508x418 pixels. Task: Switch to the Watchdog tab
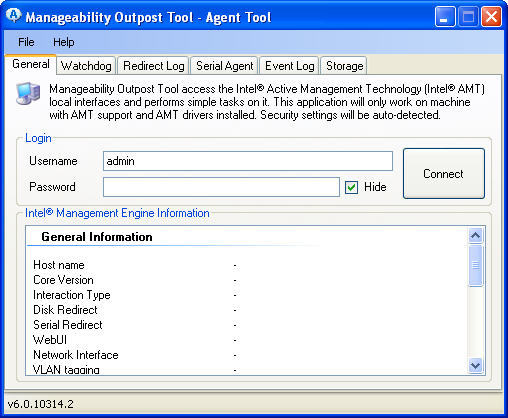[86, 66]
